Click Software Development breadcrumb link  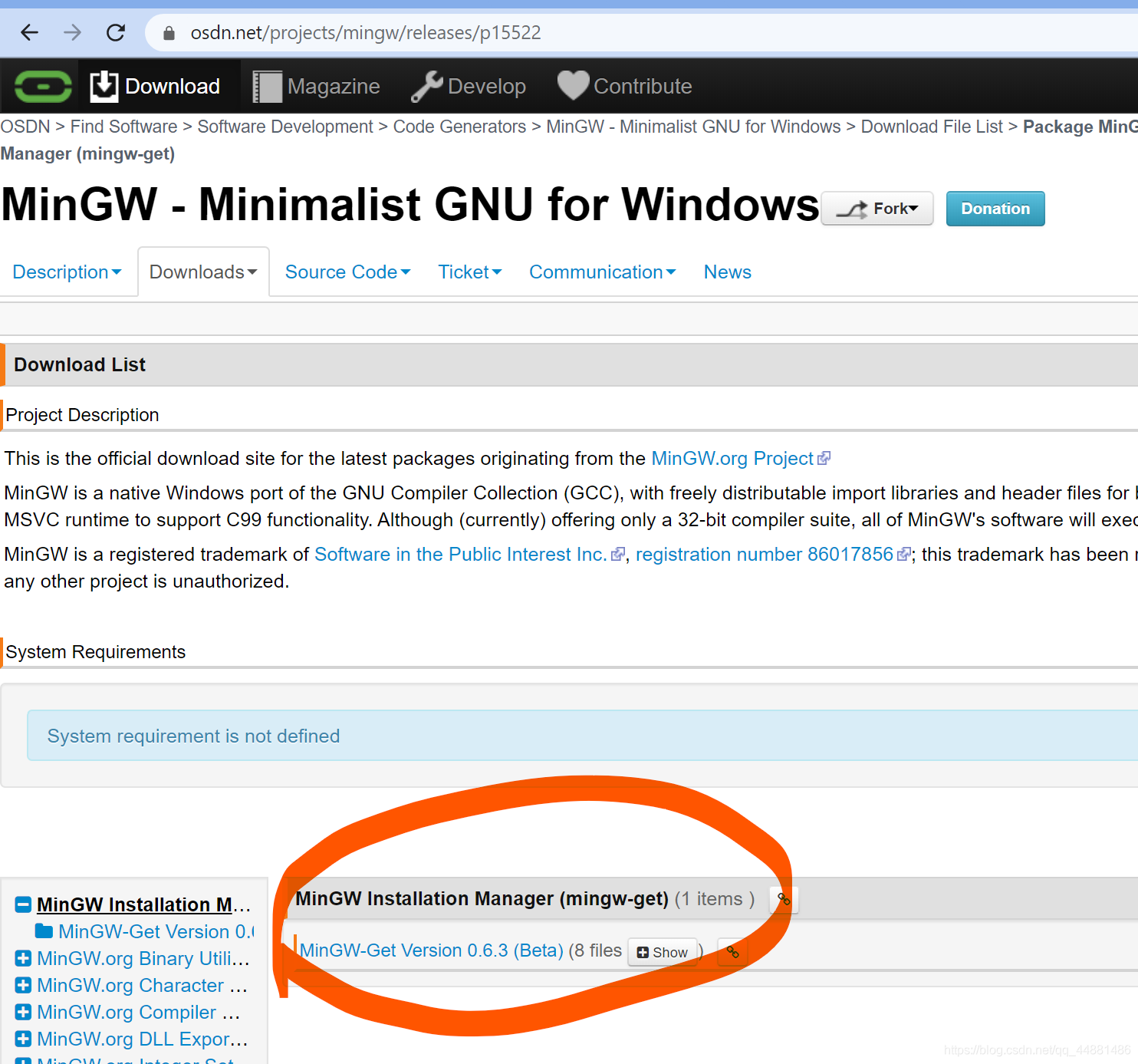[x=285, y=127]
